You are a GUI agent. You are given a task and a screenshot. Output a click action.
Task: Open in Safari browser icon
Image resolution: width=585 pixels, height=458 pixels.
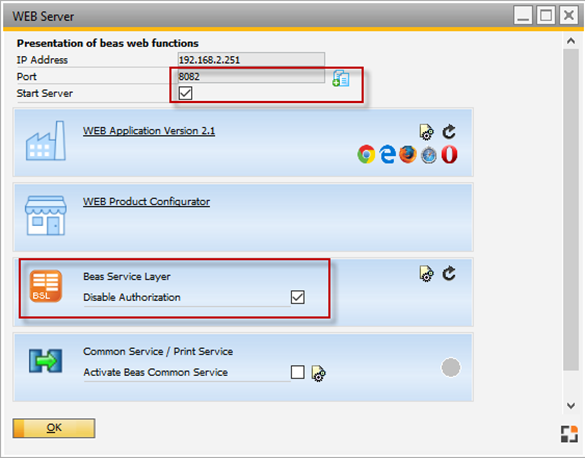429,155
